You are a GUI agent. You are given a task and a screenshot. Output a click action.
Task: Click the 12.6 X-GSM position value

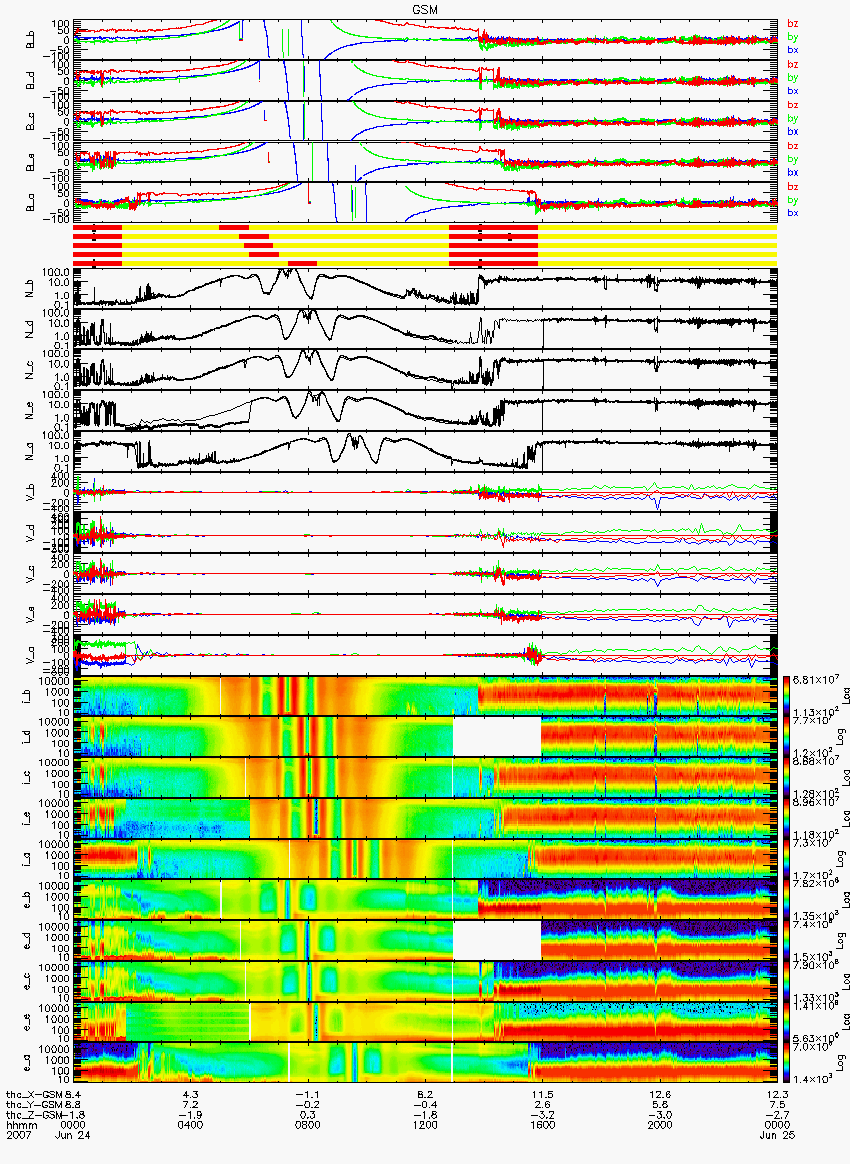tap(660, 1094)
